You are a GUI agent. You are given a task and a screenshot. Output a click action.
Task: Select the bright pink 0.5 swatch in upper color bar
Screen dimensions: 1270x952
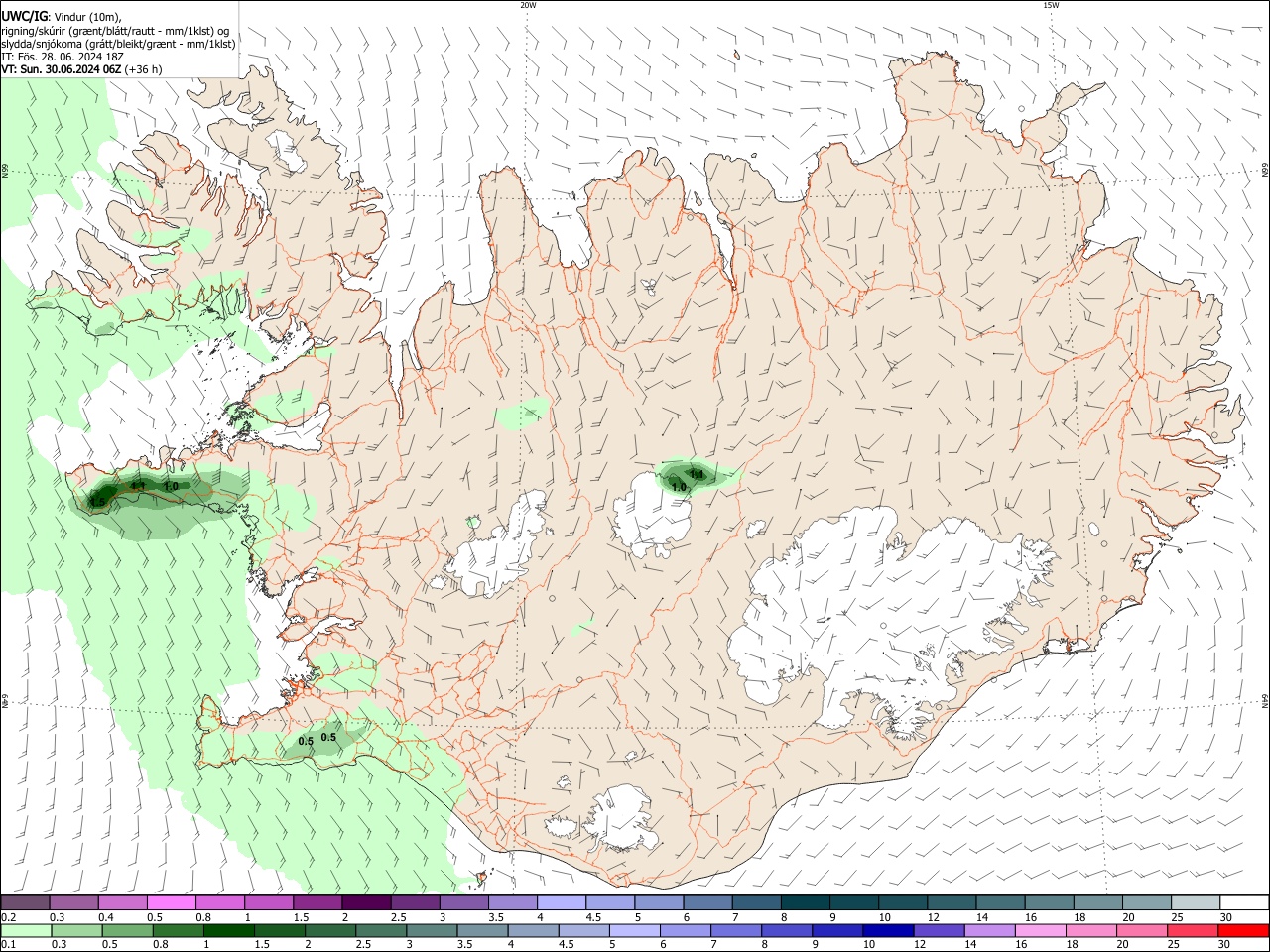(x=171, y=903)
